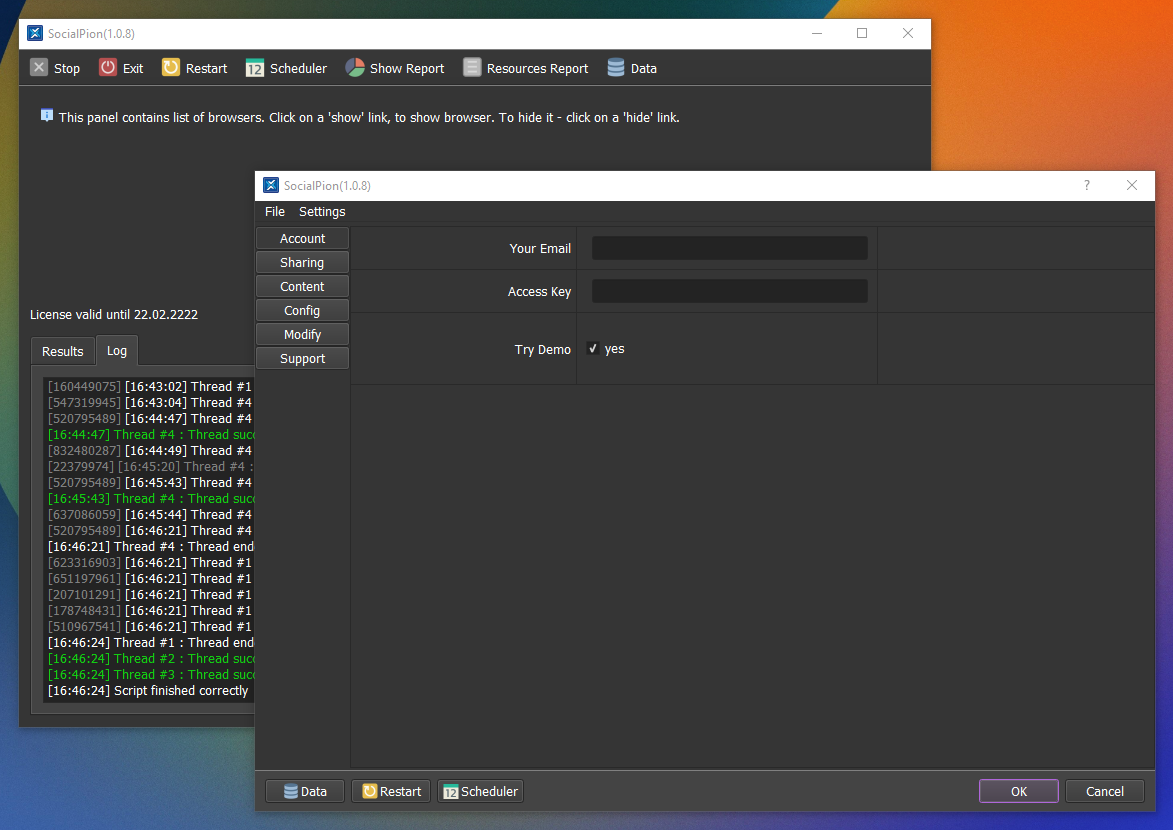1173x830 pixels.
Task: Select the Support section
Action: pos(302,358)
